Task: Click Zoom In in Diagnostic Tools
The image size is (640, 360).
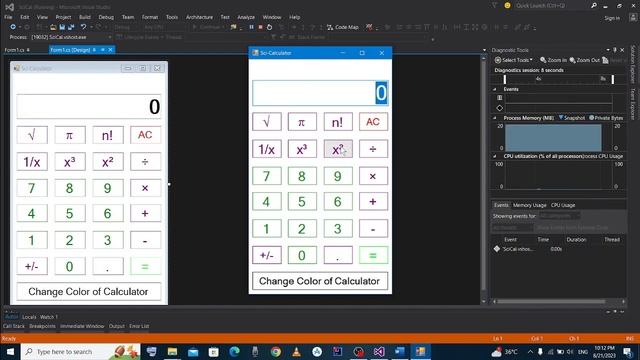Action: pyautogui.click(x=553, y=60)
